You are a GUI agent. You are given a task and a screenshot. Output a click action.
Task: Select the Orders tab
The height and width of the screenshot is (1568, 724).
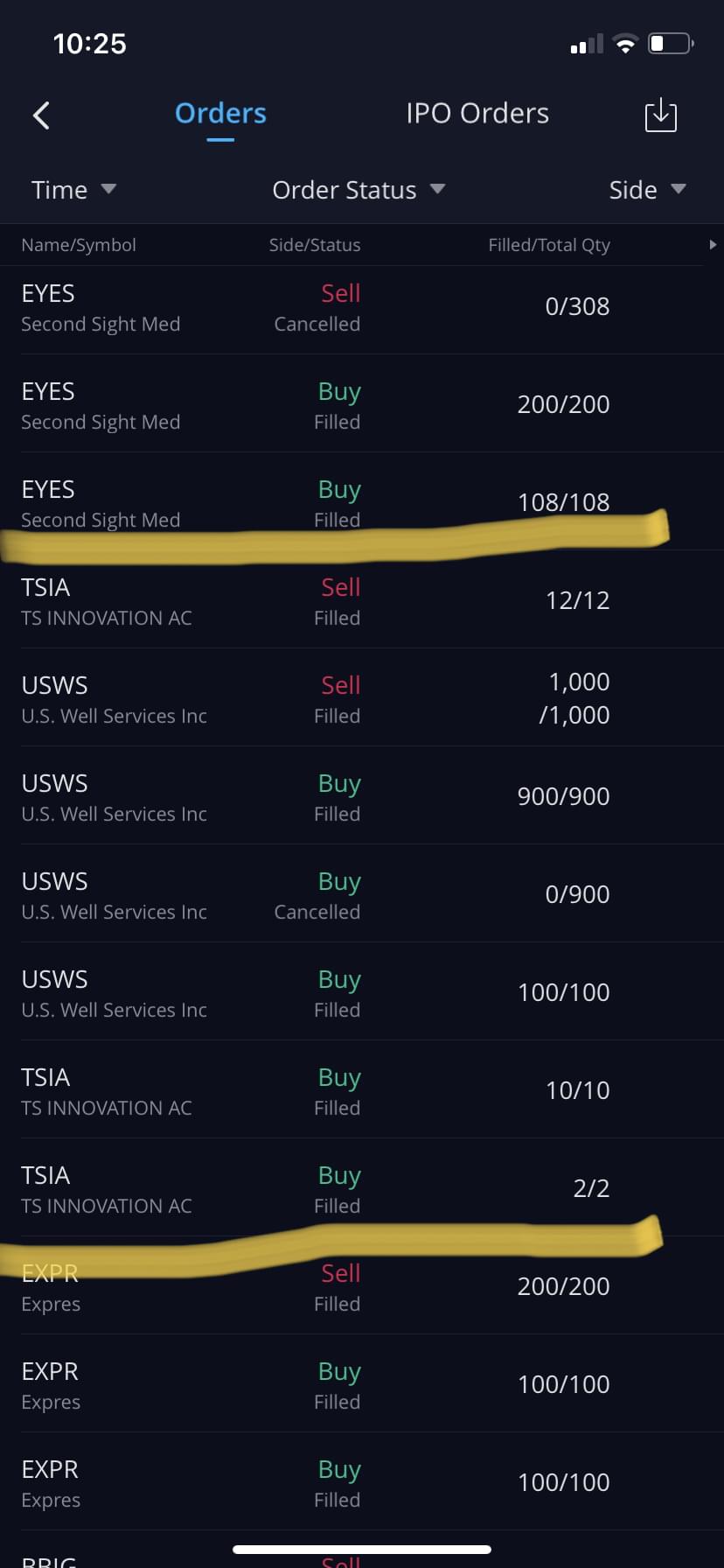click(220, 114)
